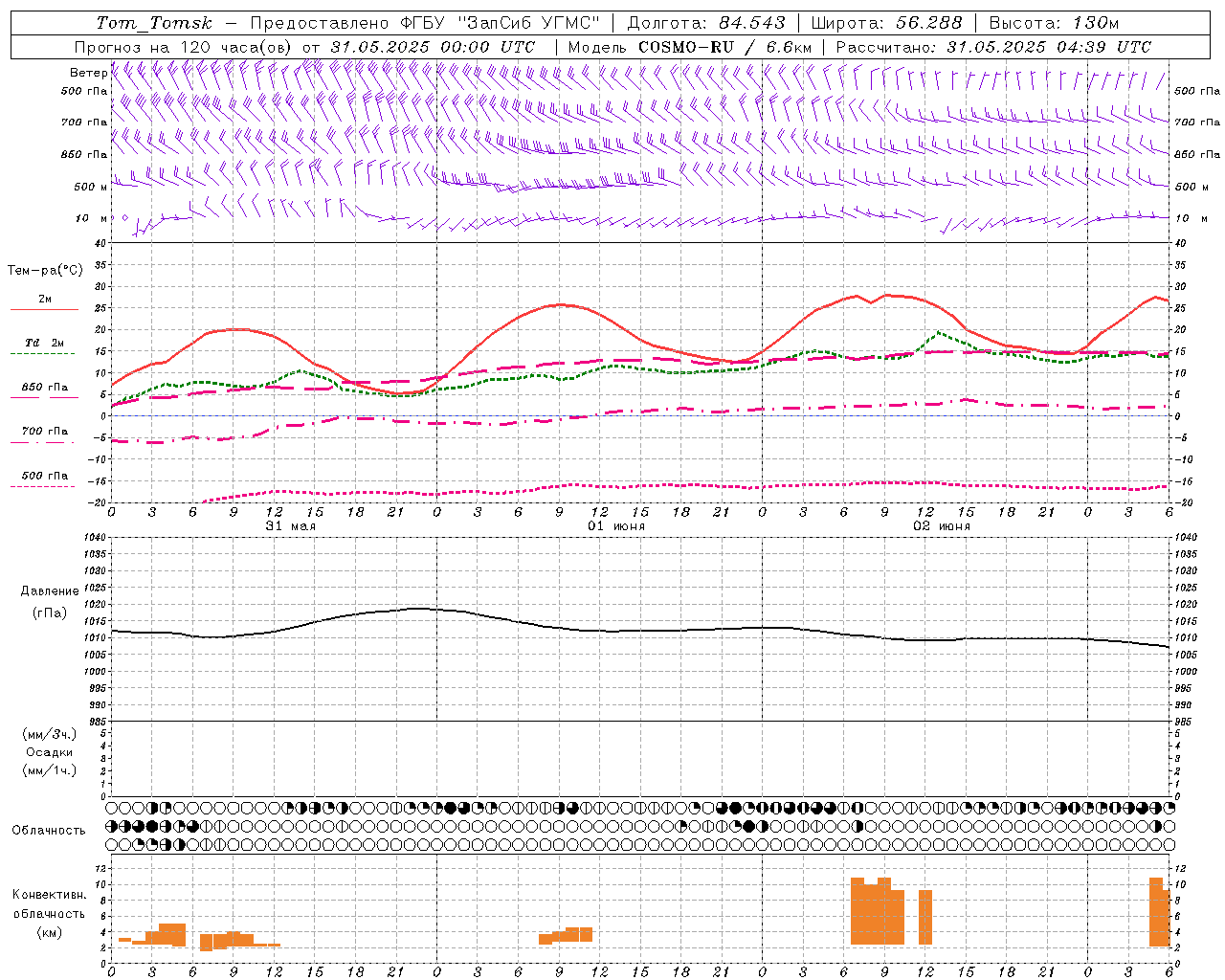
Task: Click the '(гПа)' pressure unit label
Action: pos(50,612)
